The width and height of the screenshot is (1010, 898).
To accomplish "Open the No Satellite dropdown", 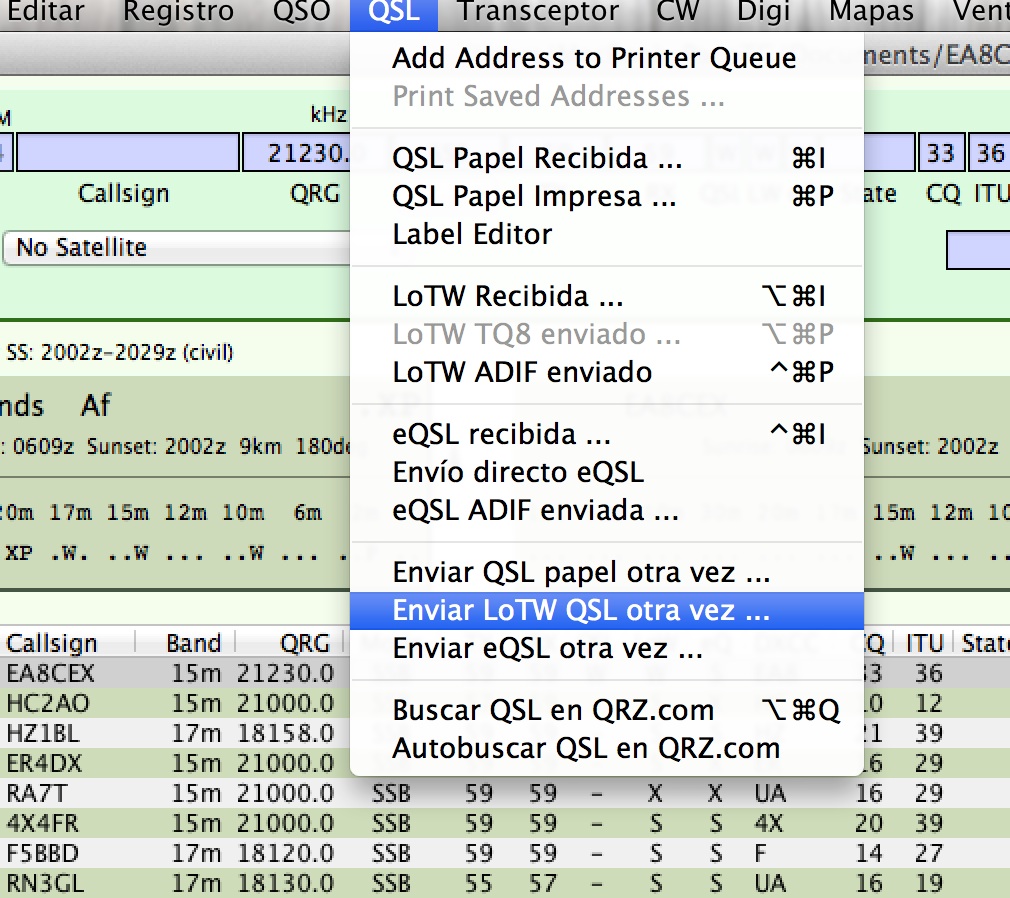I will (x=177, y=247).
